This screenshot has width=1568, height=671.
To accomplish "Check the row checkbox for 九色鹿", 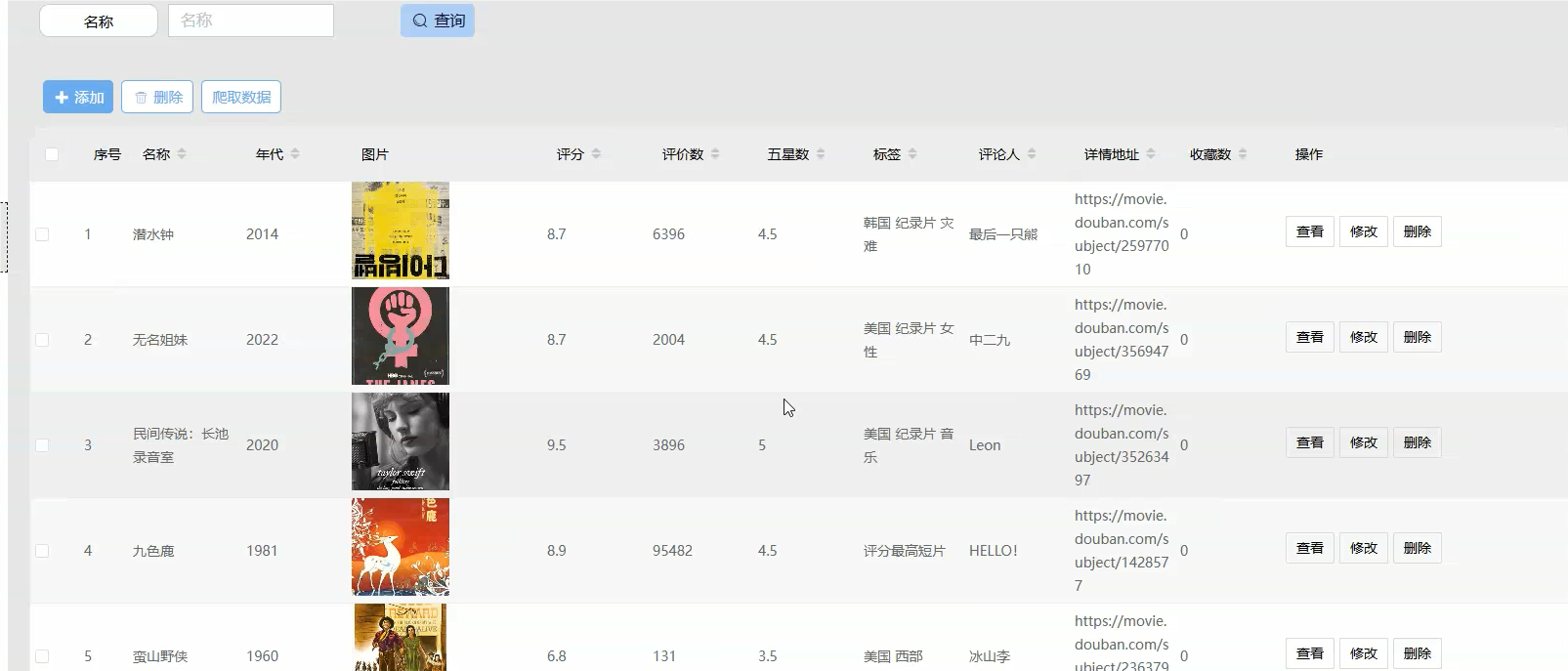I will pos(42,551).
